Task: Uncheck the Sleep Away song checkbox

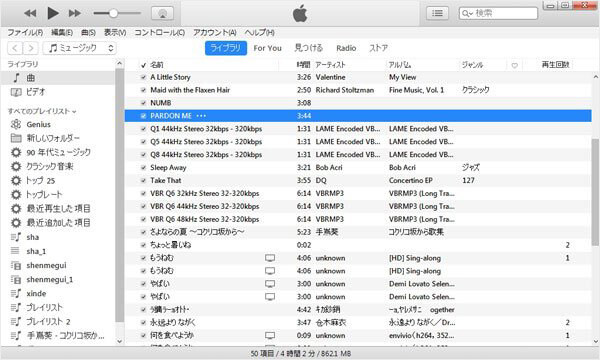Action: [x=143, y=168]
